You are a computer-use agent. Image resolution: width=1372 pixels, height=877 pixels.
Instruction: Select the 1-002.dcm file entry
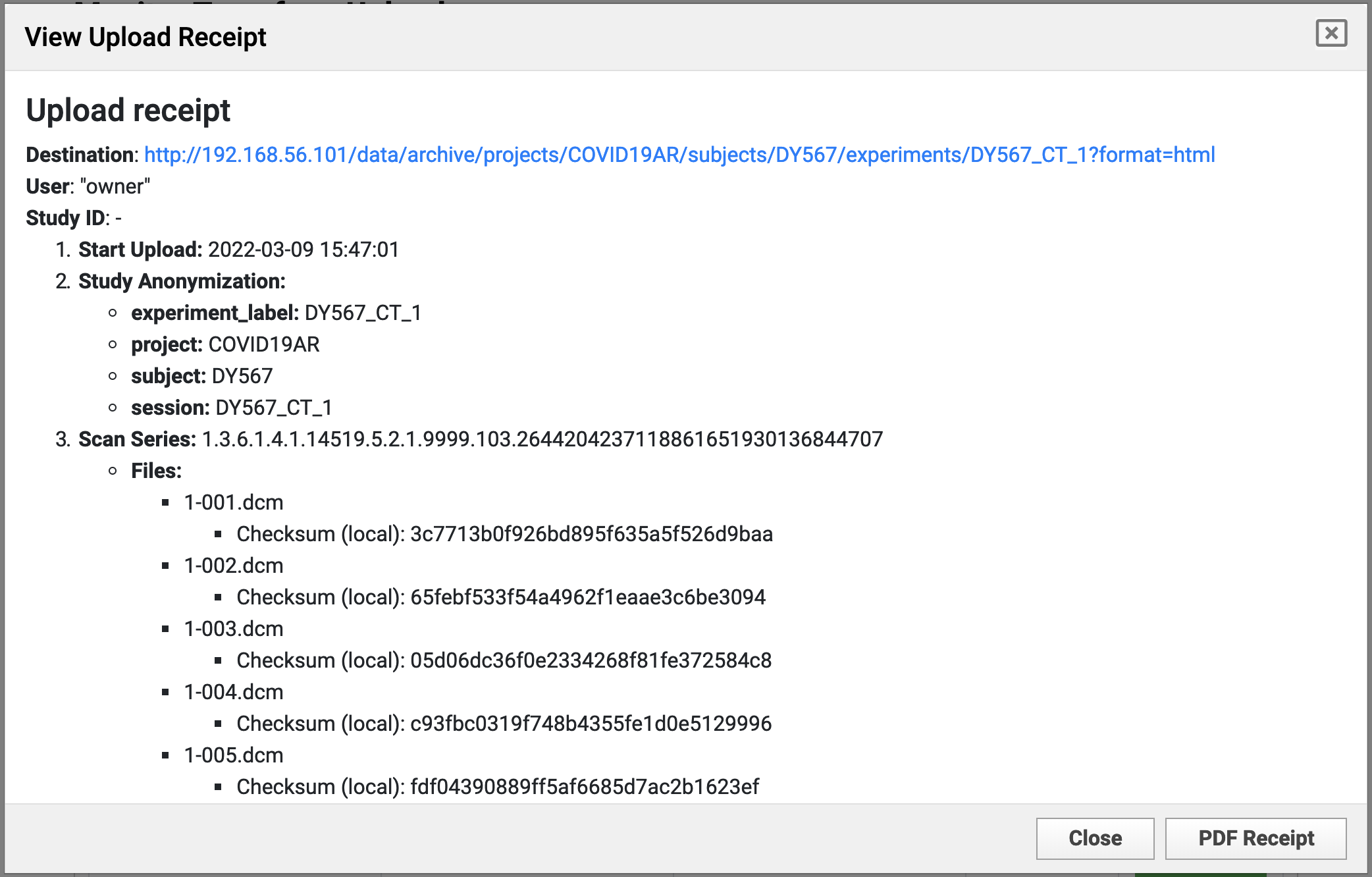(x=234, y=566)
